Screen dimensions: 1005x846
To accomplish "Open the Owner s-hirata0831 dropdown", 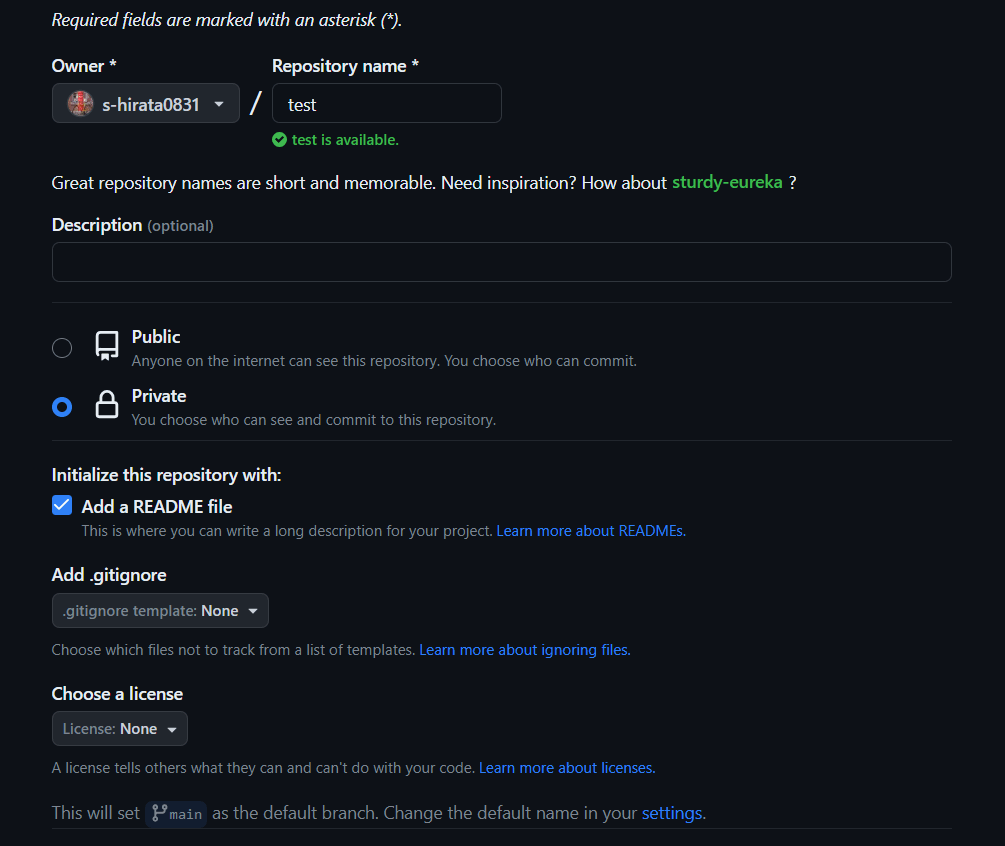I will [x=145, y=103].
